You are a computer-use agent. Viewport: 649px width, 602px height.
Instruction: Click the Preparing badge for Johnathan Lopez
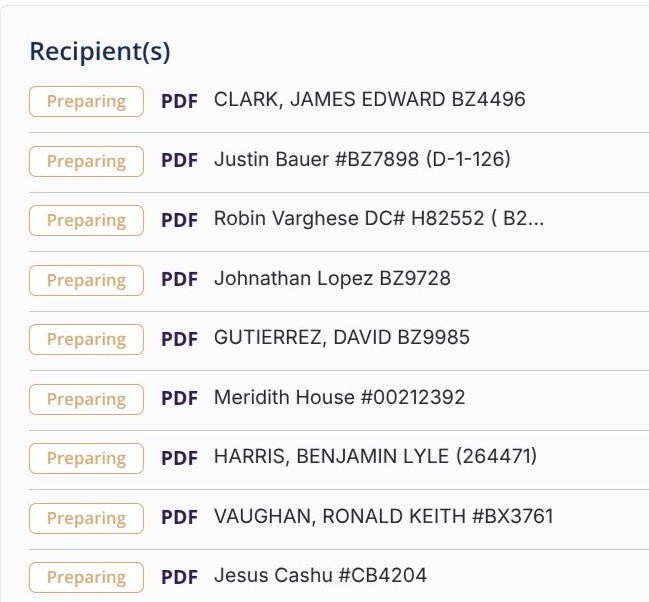pos(86,280)
